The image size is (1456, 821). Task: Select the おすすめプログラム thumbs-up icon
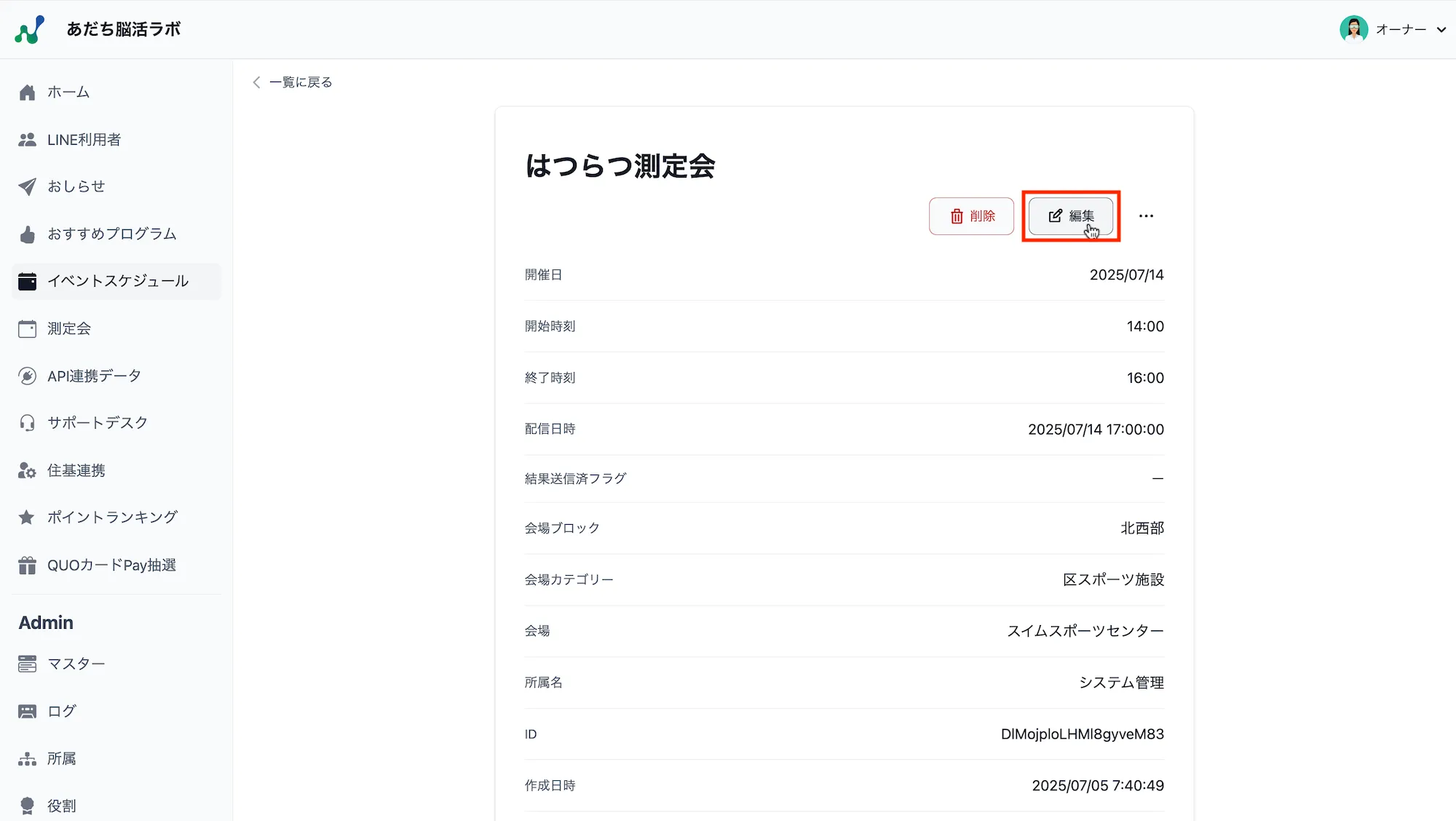[x=27, y=234]
